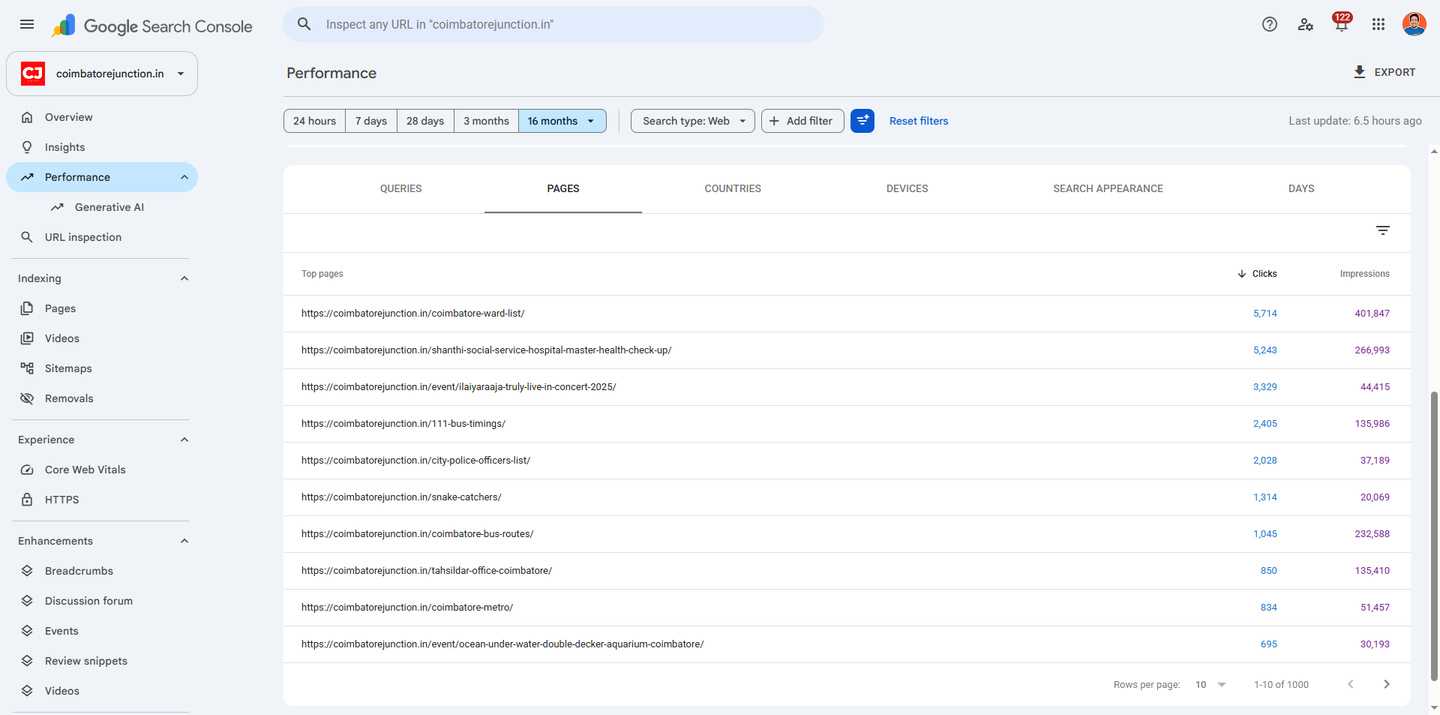The height and width of the screenshot is (715, 1440).
Task: Click the search magnifier icon in URL bar
Action: pos(305,24)
